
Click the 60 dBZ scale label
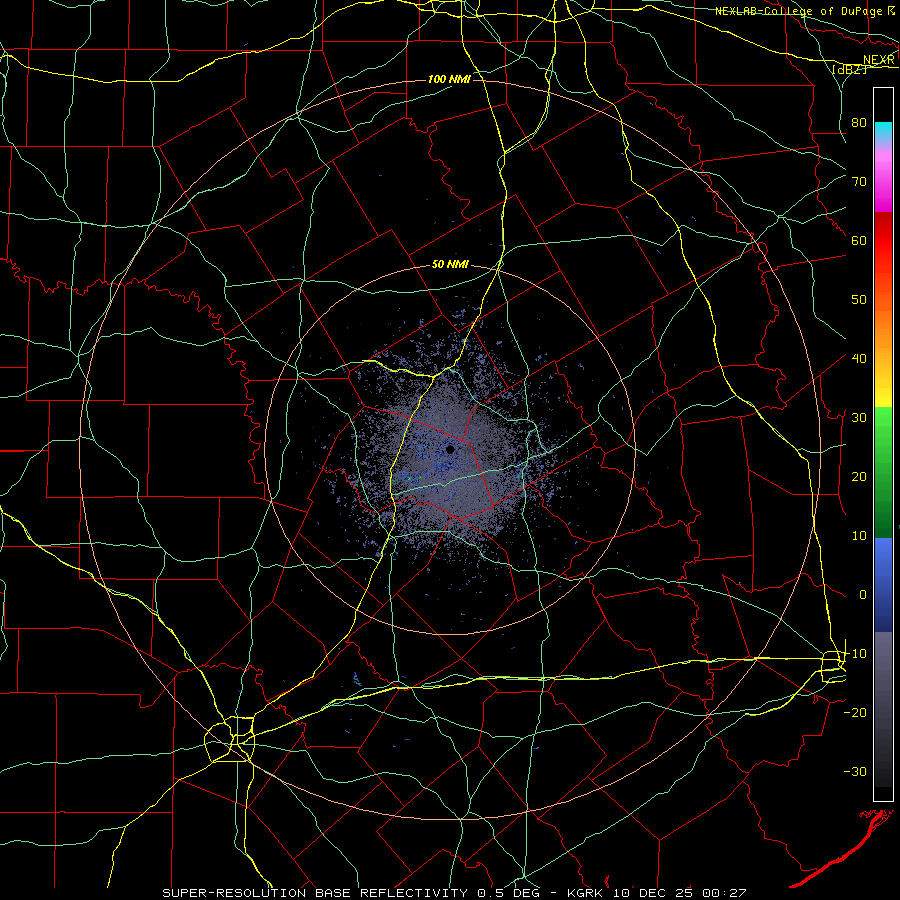(x=859, y=240)
